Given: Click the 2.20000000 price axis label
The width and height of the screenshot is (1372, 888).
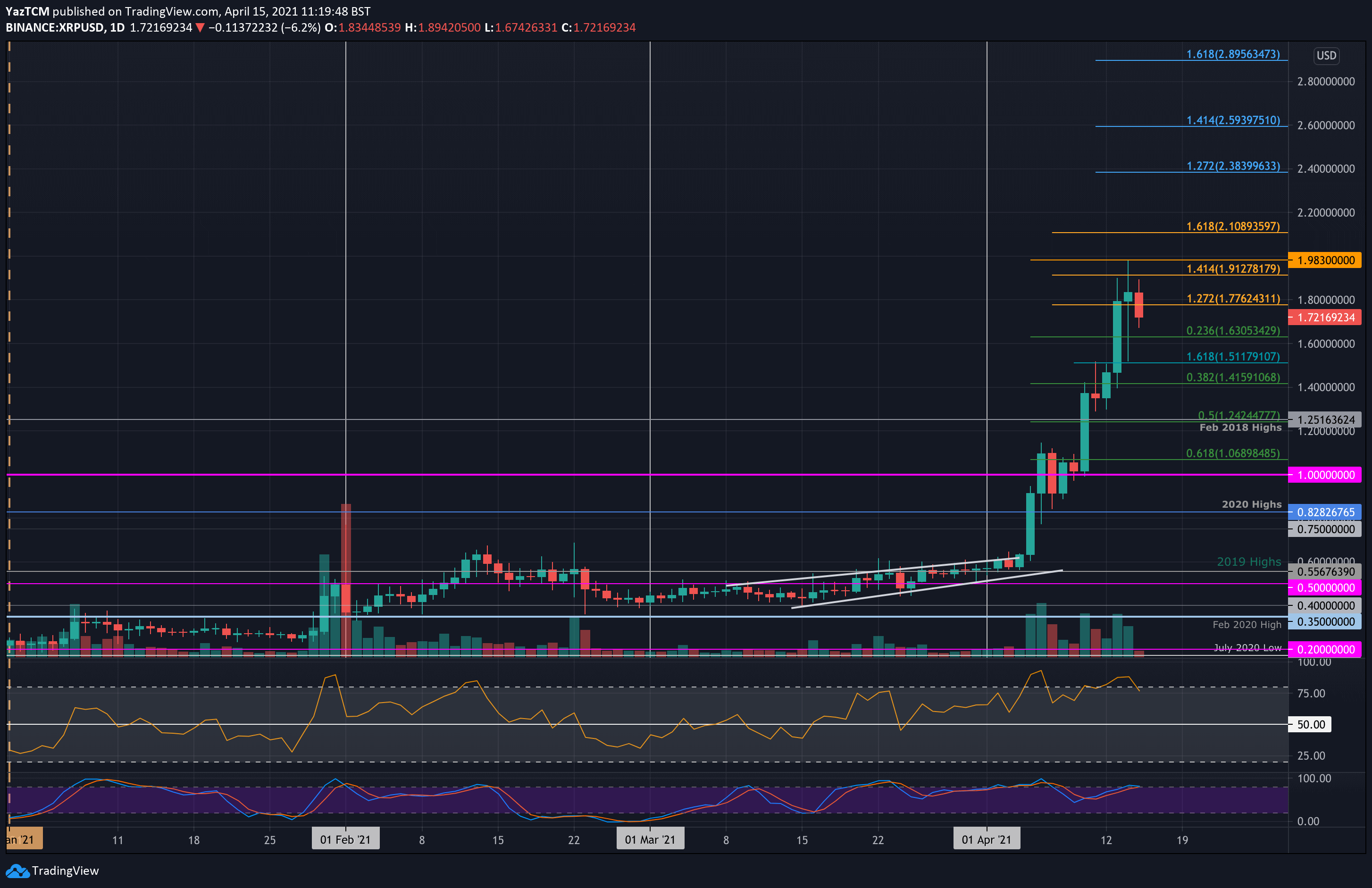Looking at the screenshot, I should click(1326, 213).
